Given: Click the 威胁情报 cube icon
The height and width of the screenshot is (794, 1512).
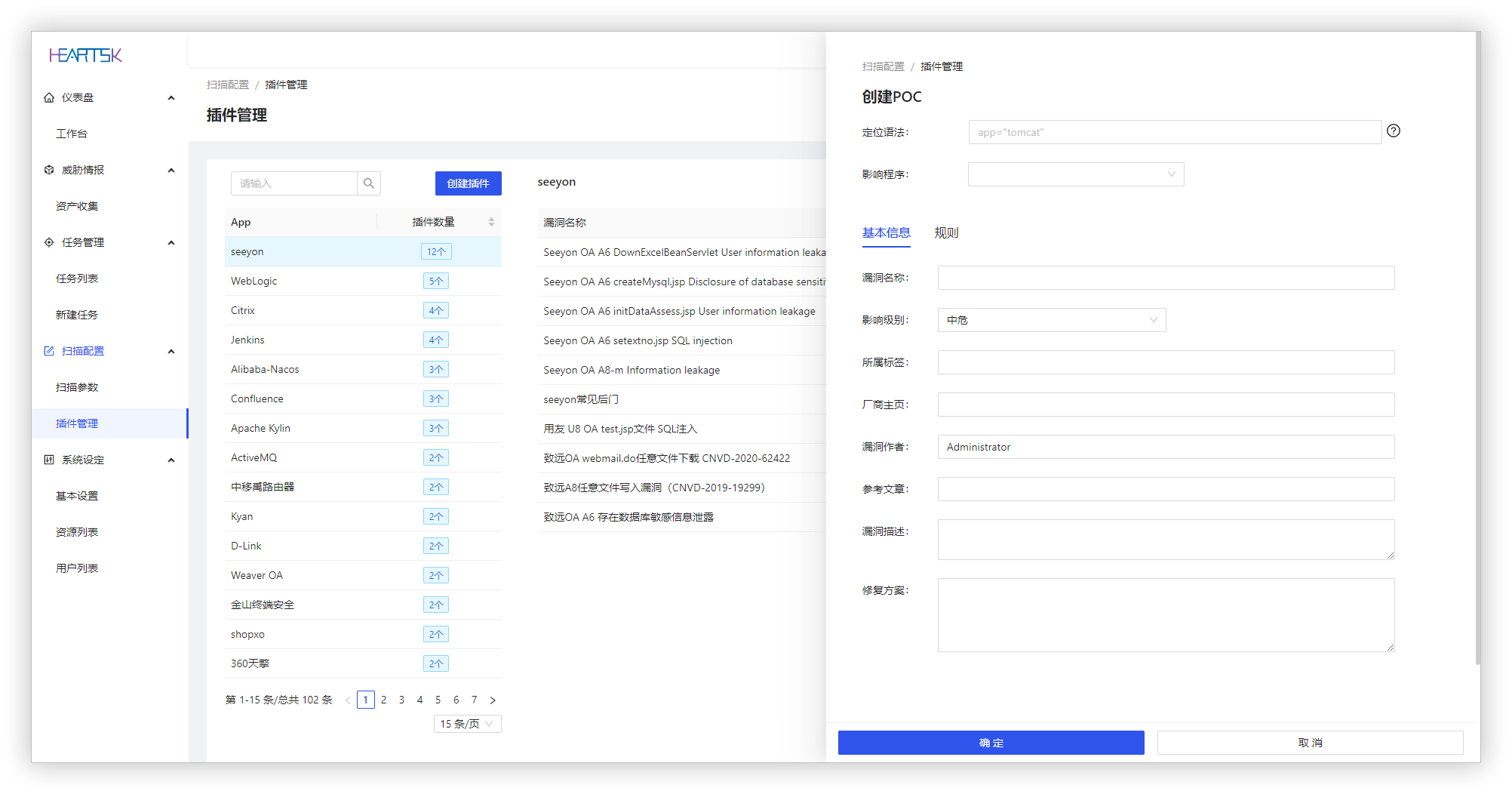Looking at the screenshot, I should pos(49,170).
